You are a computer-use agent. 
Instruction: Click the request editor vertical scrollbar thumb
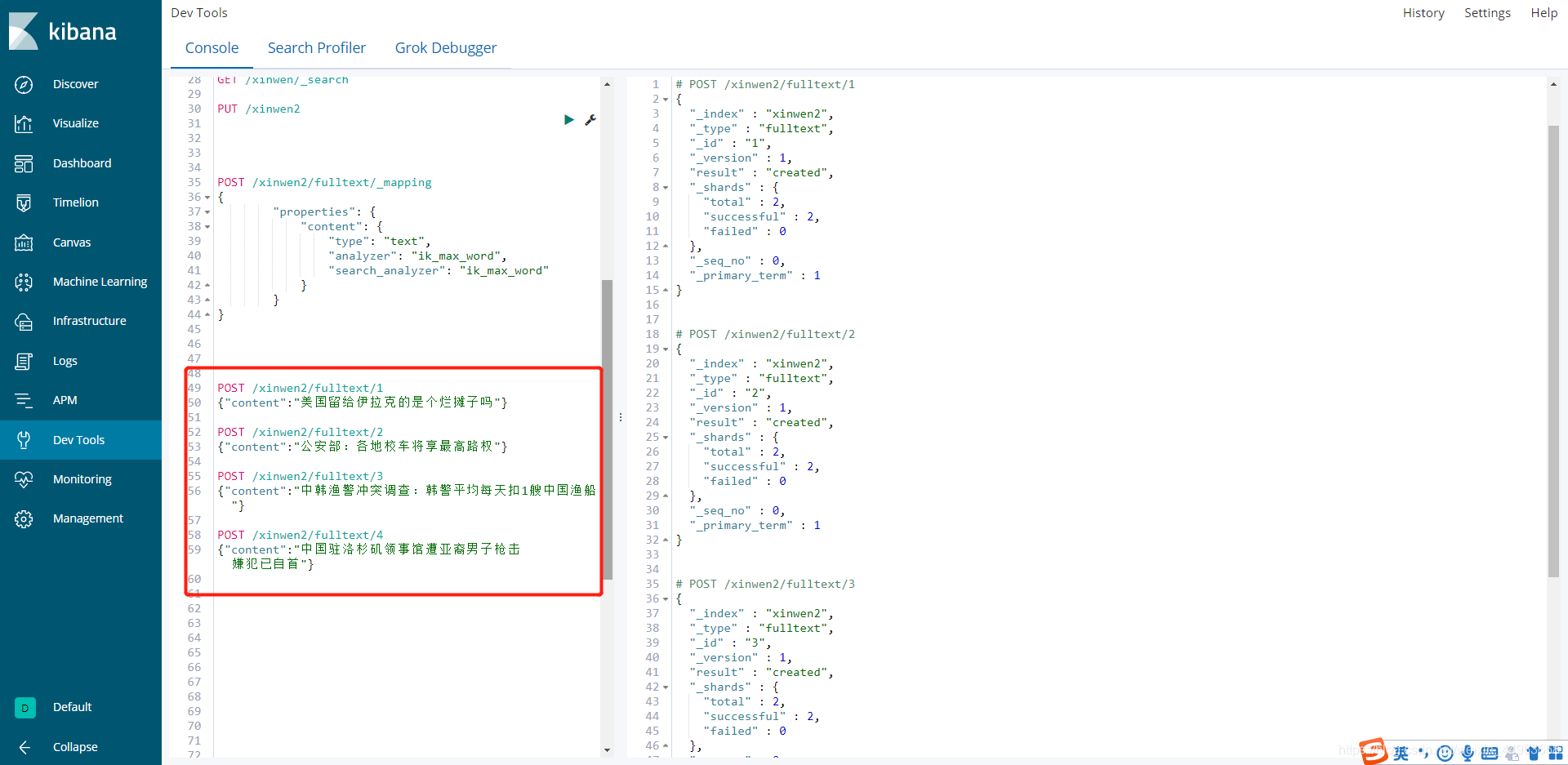point(607,429)
